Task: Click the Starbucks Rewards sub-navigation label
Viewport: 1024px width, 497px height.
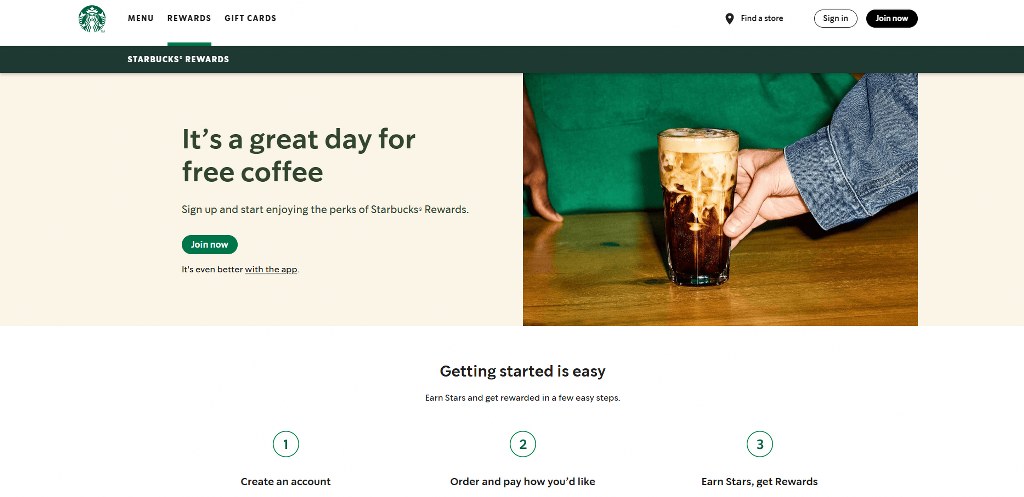Action: pyautogui.click(x=178, y=59)
